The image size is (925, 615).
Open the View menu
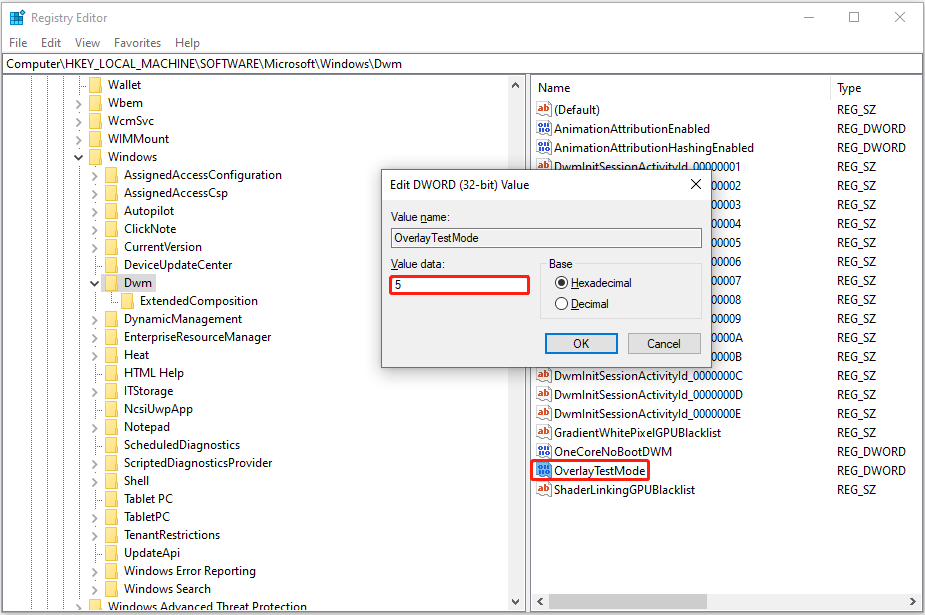87,42
